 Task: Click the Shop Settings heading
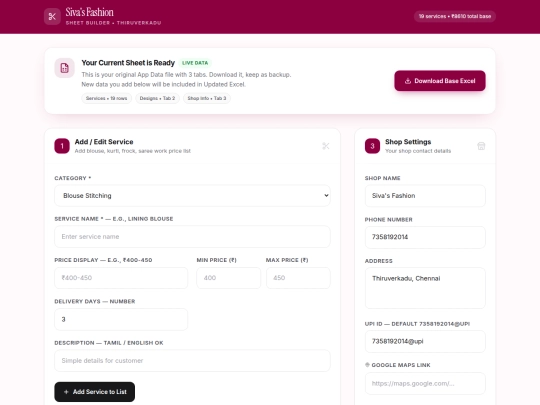click(x=408, y=142)
